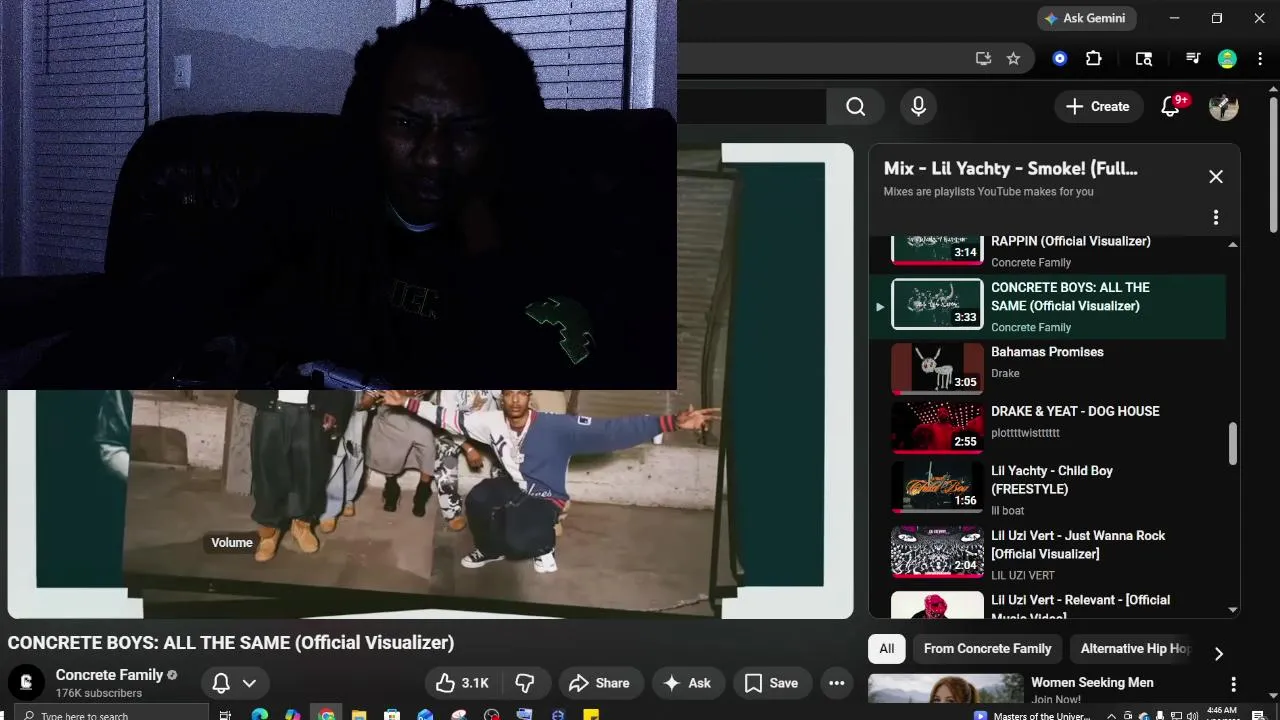Click the Share button

[x=599, y=683]
